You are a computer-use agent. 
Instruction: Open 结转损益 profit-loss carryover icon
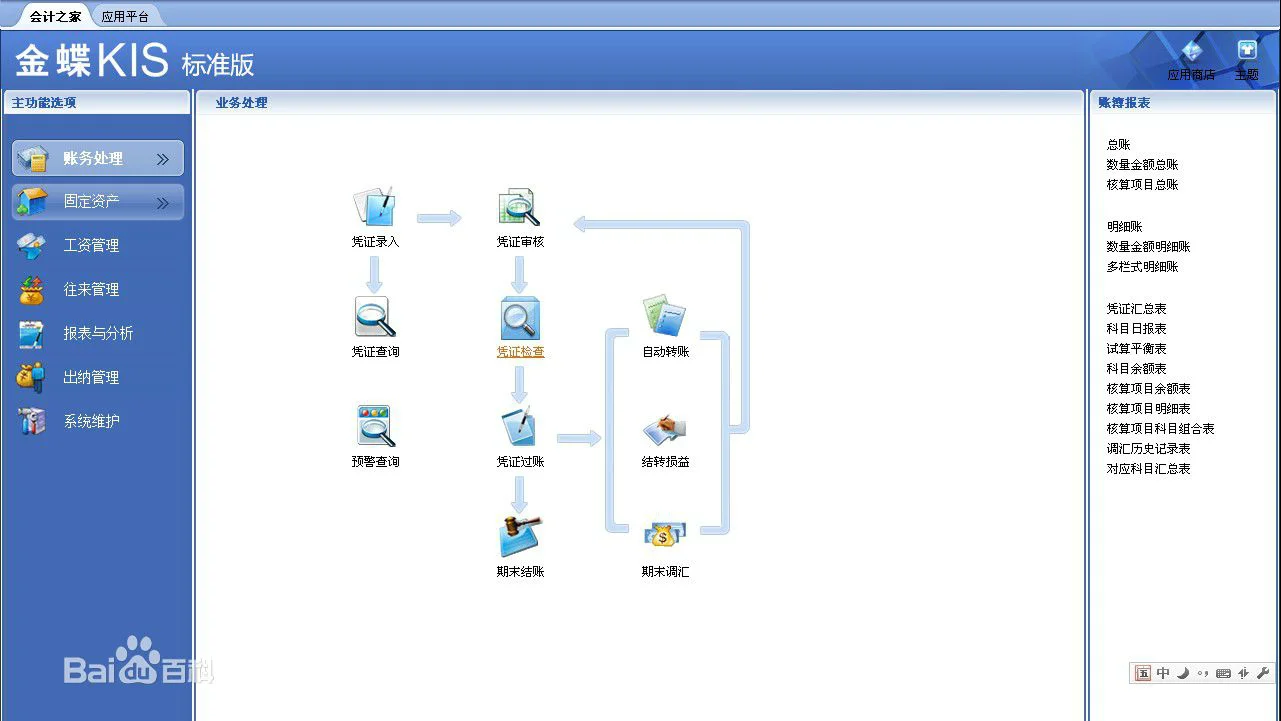pyautogui.click(x=665, y=429)
